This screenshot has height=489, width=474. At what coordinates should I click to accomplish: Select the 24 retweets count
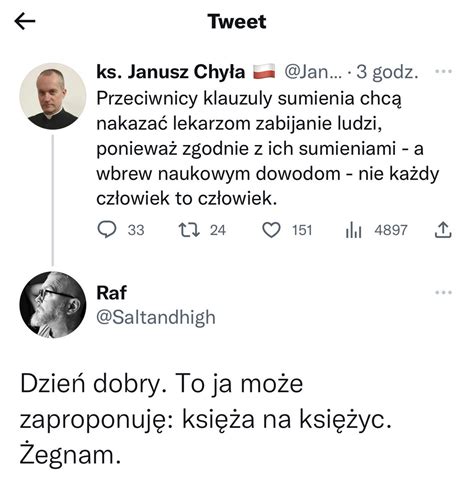[218, 230]
